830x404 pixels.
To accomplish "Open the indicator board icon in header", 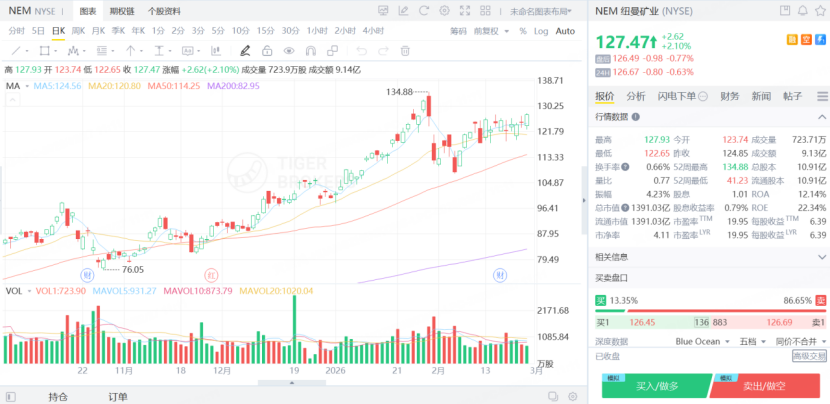I will click(384, 11).
